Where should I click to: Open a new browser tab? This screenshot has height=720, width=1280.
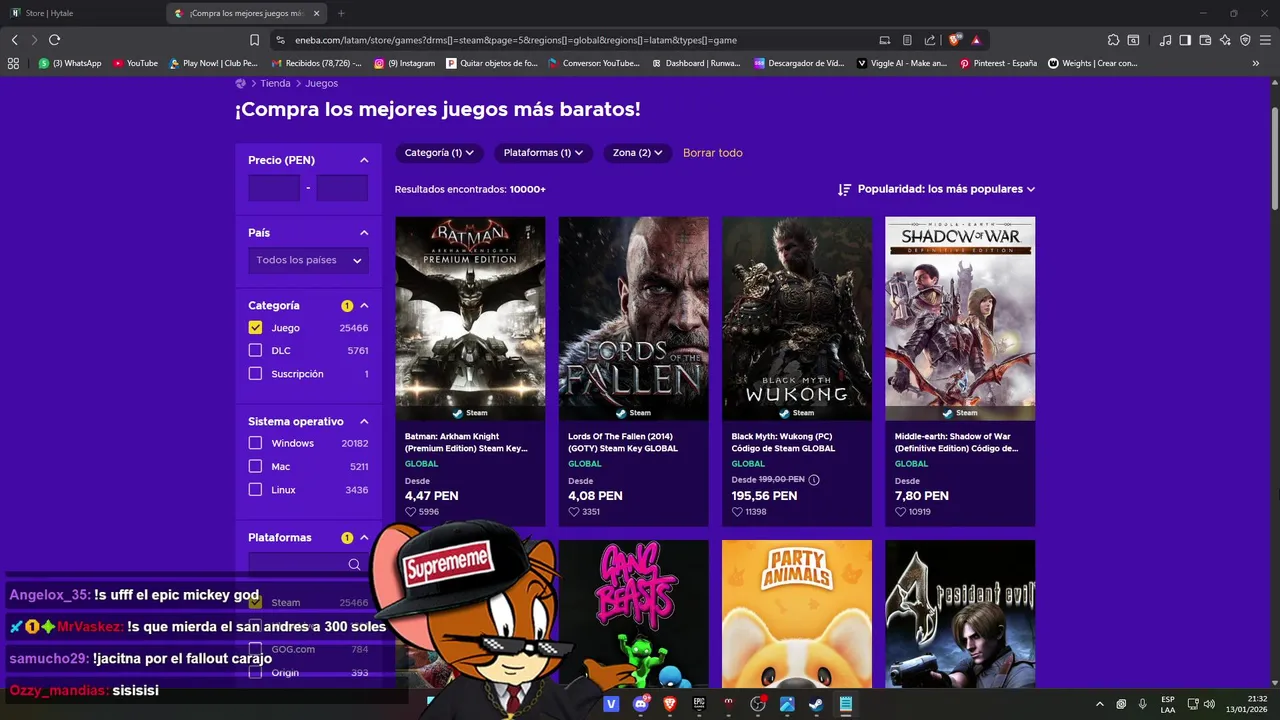coord(340,13)
